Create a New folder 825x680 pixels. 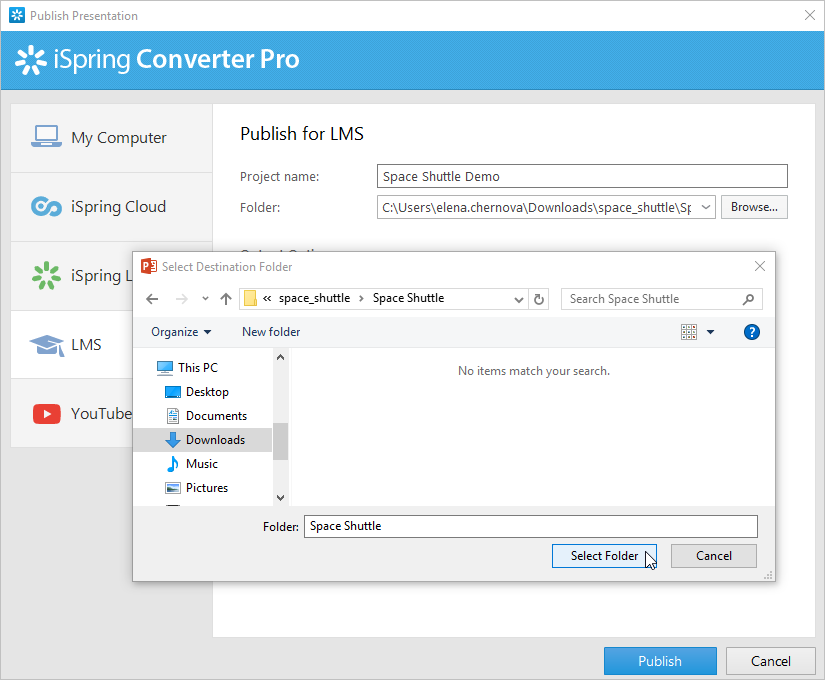(x=271, y=332)
